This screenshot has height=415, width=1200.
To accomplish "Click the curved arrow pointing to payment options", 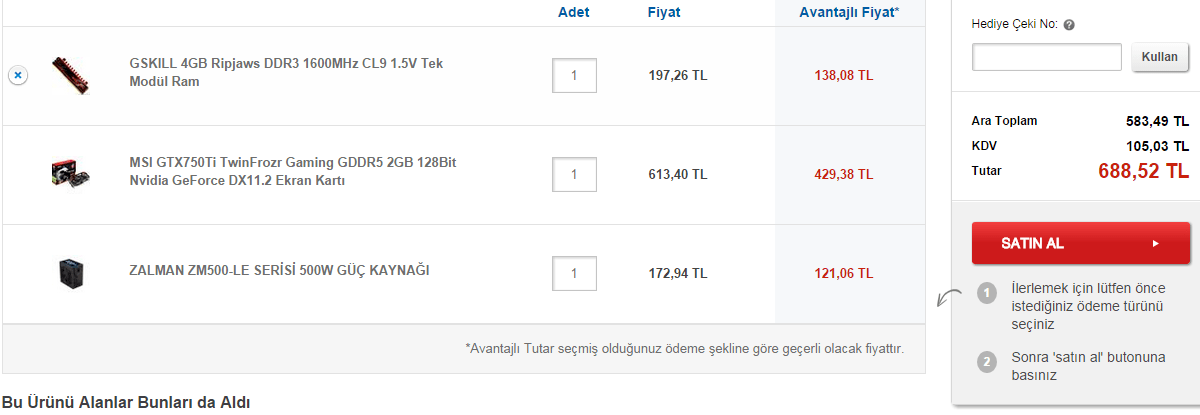I will (946, 297).
